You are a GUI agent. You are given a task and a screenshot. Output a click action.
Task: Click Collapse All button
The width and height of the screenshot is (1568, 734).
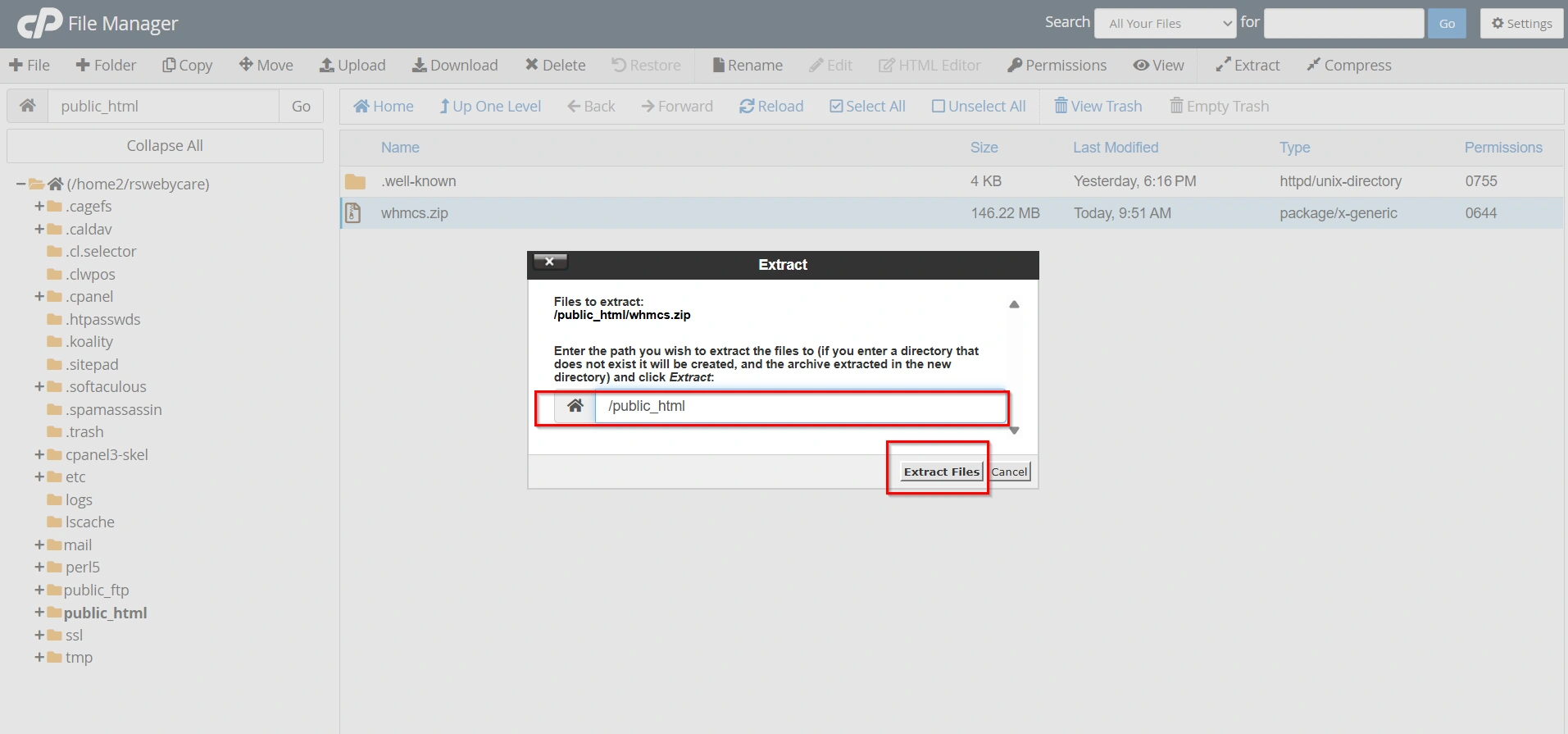point(165,145)
